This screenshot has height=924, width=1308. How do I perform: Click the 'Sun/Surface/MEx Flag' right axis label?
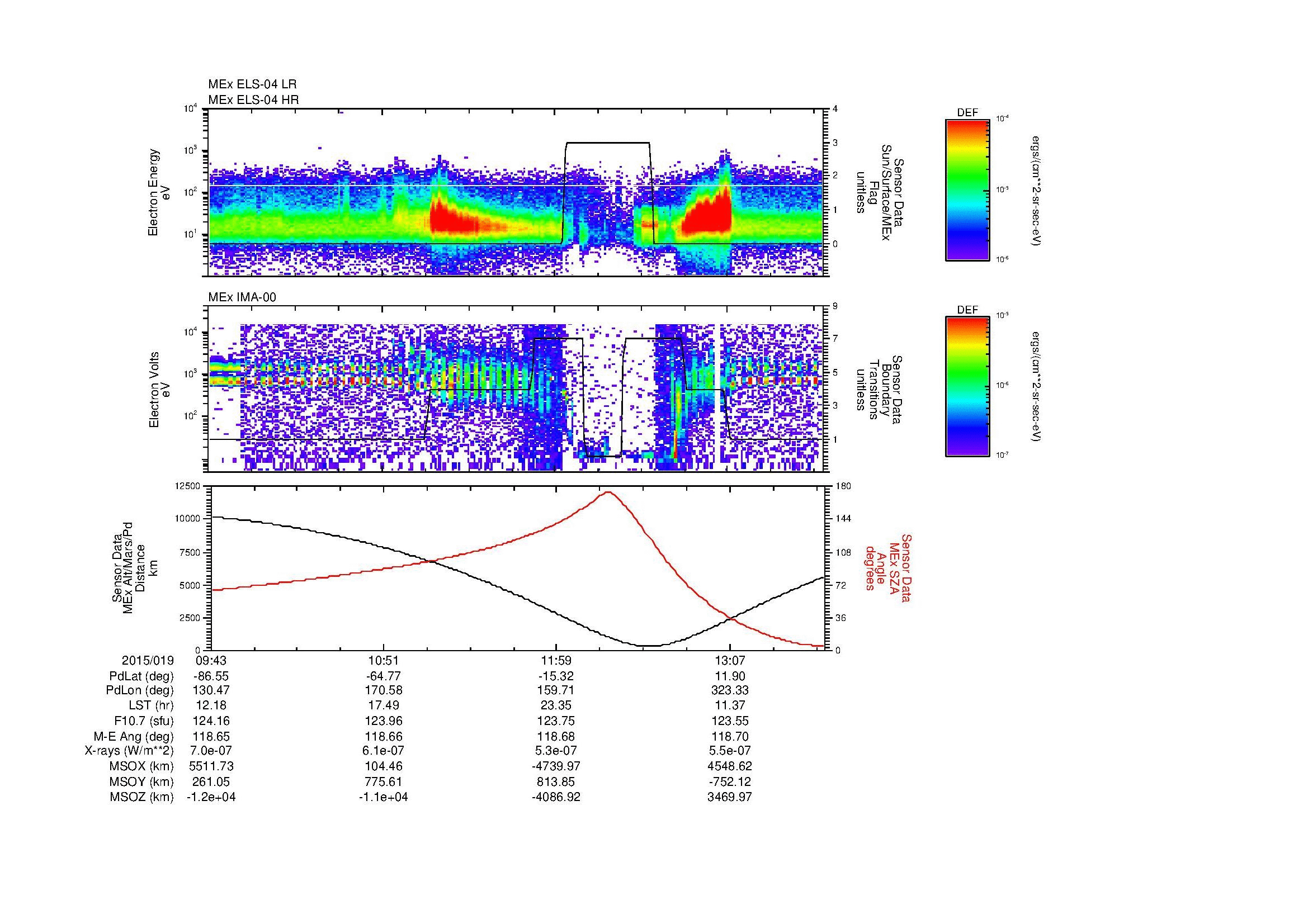pos(879,192)
